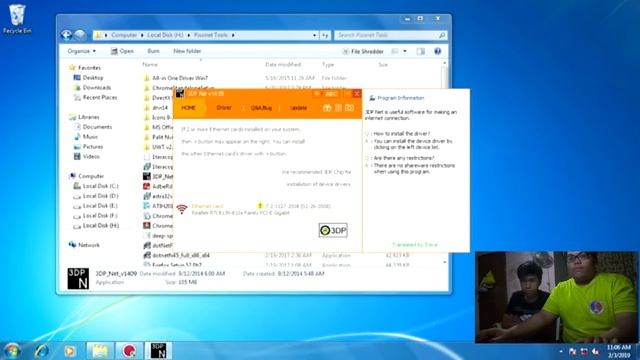The width and height of the screenshot is (640, 360).
Task: Click the taskbar clock
Action: point(618,351)
